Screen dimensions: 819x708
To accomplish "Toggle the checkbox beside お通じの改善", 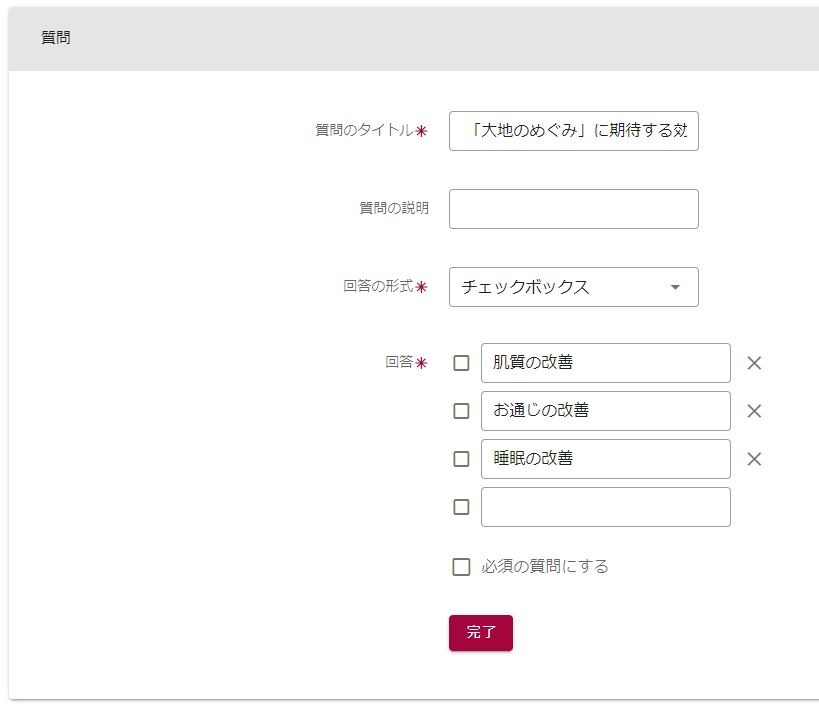I will (x=461, y=411).
